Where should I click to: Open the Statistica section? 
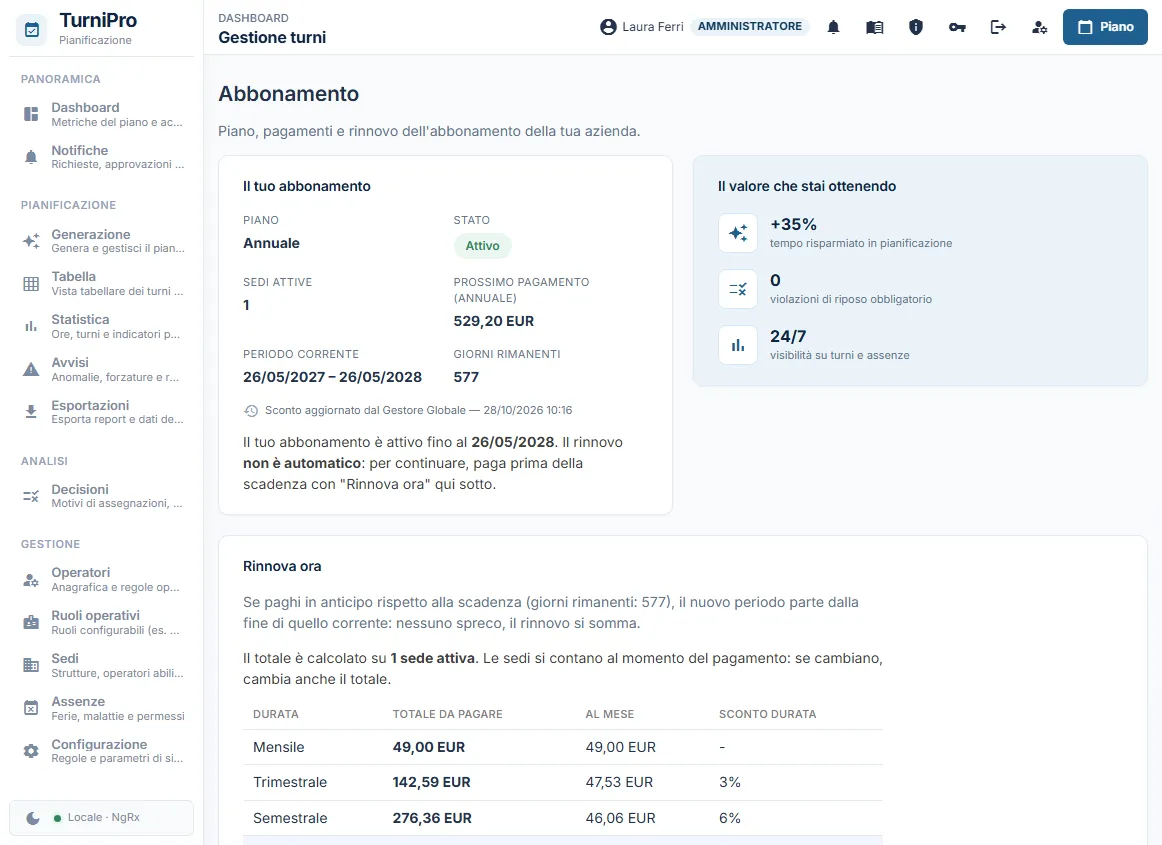click(x=102, y=326)
